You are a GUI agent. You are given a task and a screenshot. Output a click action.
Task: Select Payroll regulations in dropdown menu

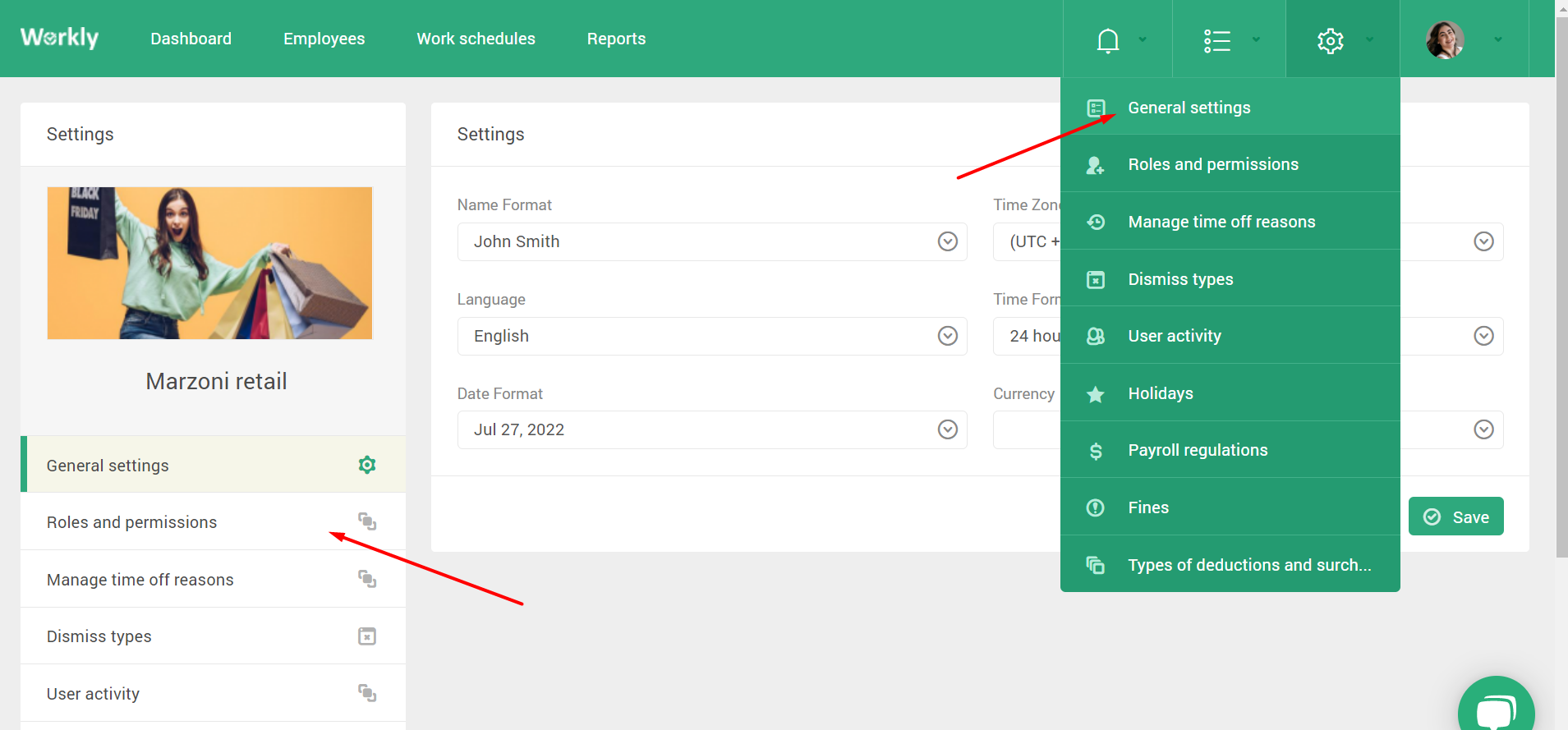click(1230, 450)
